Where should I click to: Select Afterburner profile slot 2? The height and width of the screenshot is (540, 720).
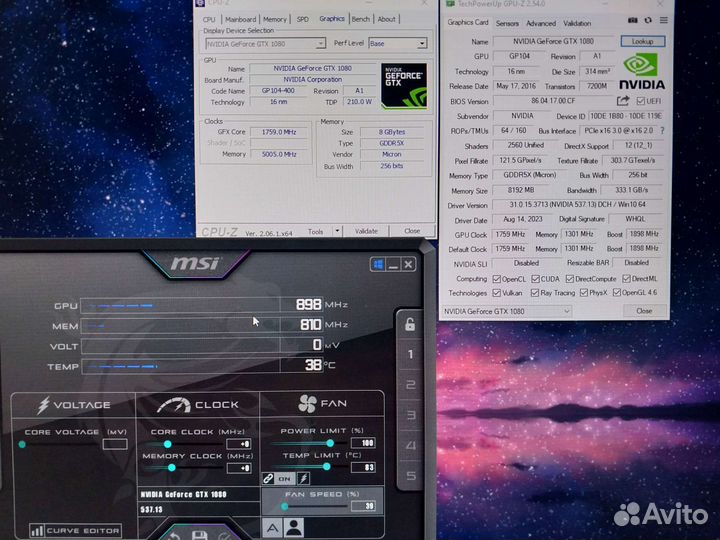[x=411, y=384]
